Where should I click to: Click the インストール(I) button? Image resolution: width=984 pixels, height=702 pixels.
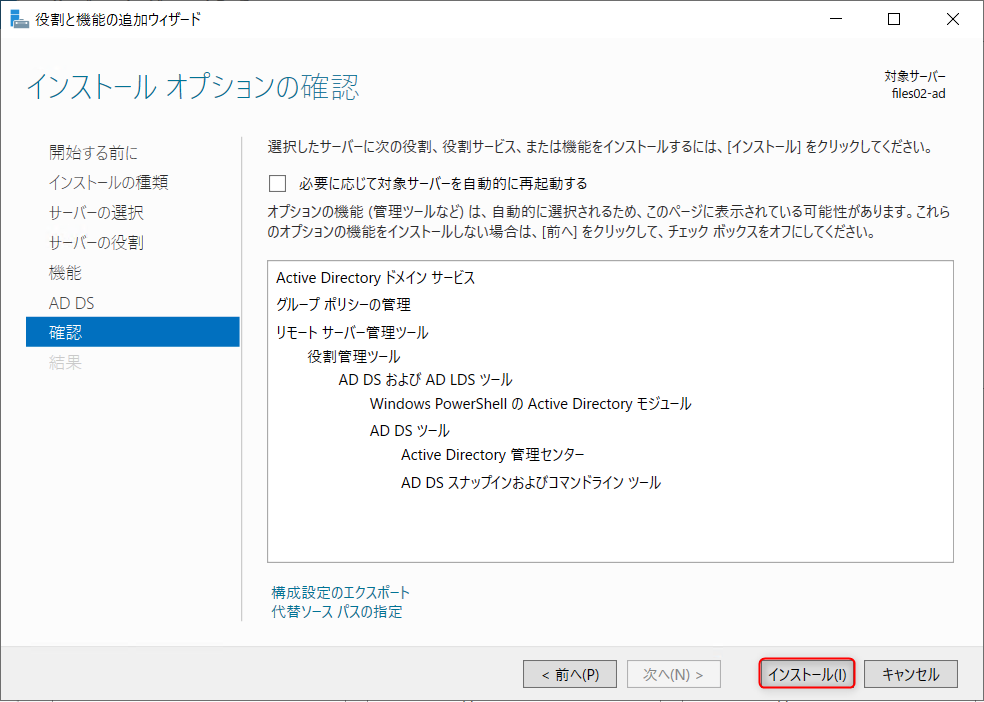(807, 674)
